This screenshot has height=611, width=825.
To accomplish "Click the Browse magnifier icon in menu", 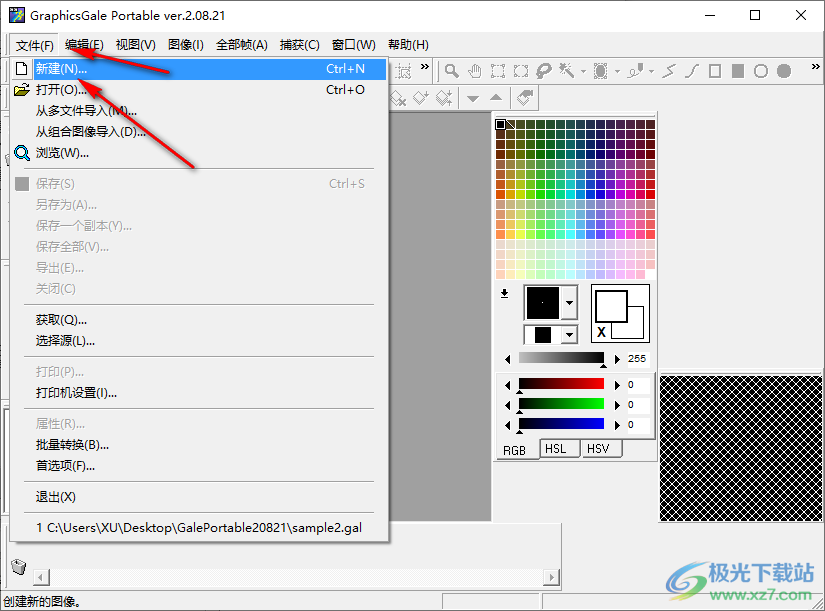I will 22,153.
